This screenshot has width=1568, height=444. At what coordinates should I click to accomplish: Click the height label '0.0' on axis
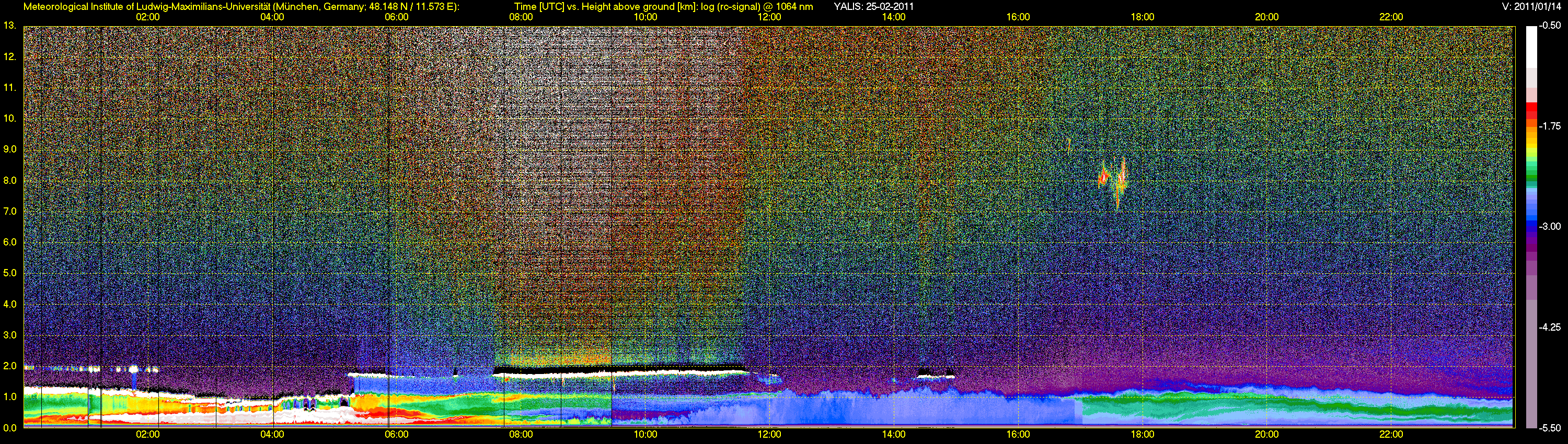point(10,428)
